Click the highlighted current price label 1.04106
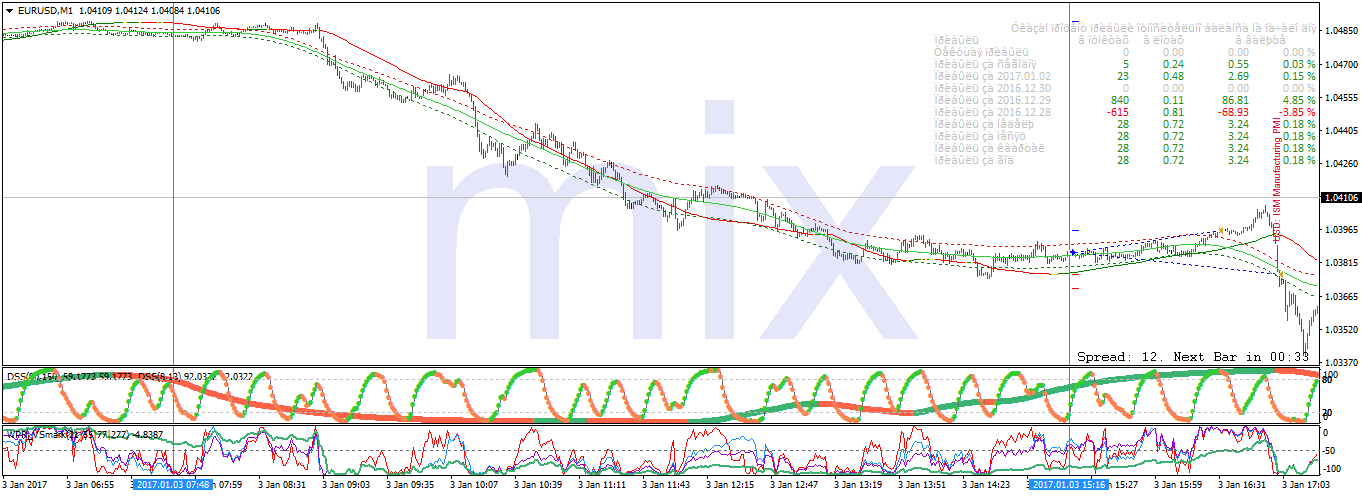The image size is (1362, 496). tap(1340, 198)
